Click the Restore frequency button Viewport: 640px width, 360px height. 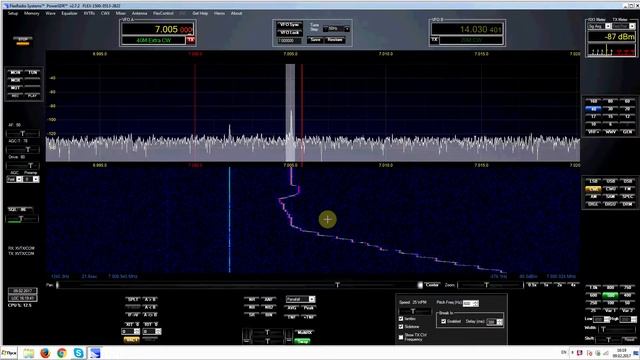335,40
